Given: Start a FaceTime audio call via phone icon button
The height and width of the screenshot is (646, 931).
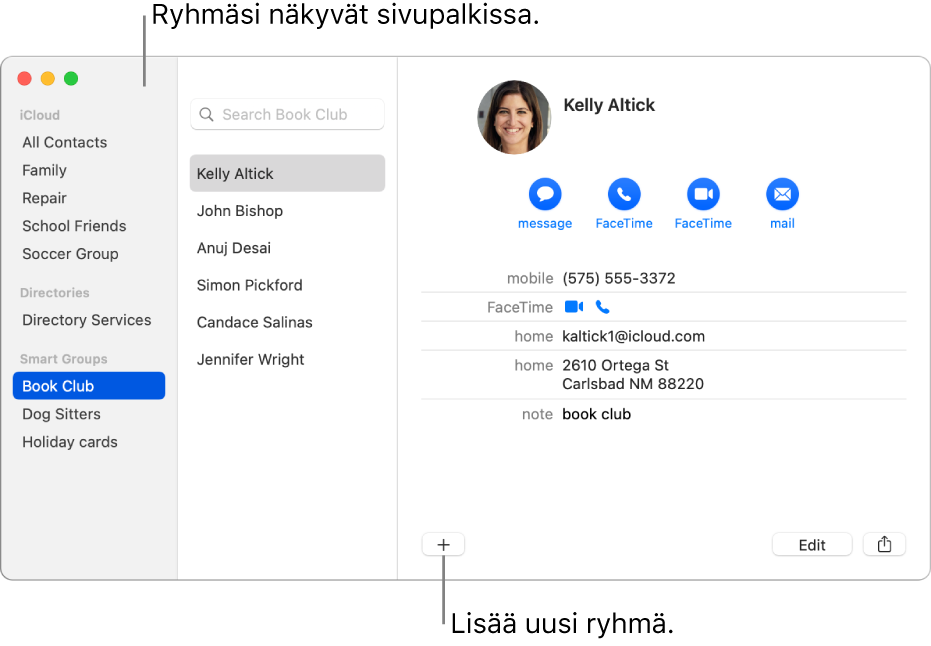Looking at the screenshot, I should (623, 194).
